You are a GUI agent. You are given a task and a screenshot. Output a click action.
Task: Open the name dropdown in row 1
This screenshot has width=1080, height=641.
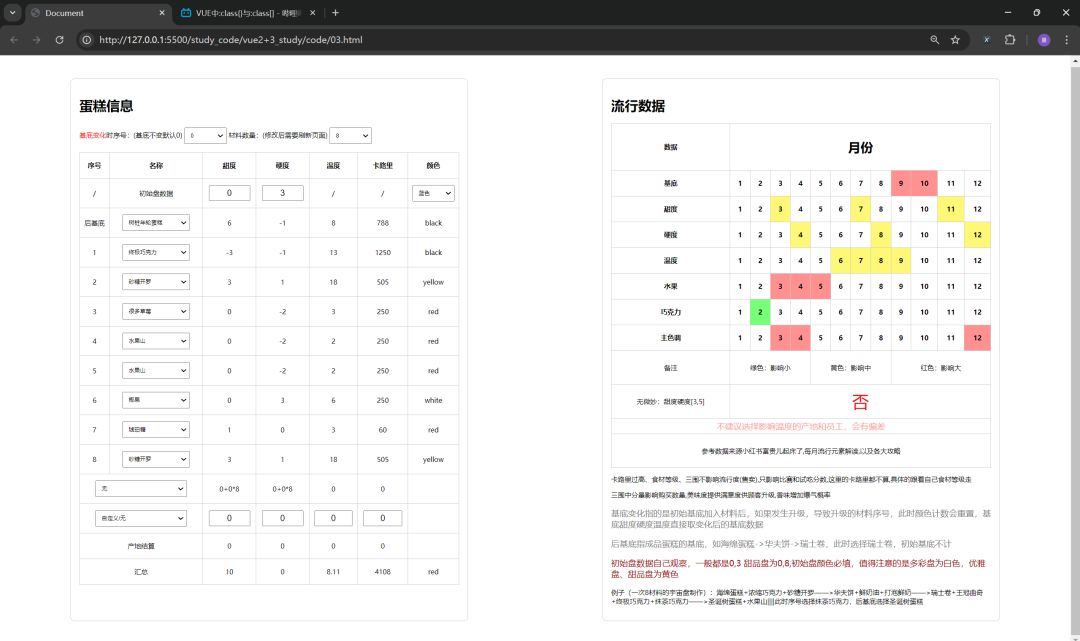(x=156, y=252)
